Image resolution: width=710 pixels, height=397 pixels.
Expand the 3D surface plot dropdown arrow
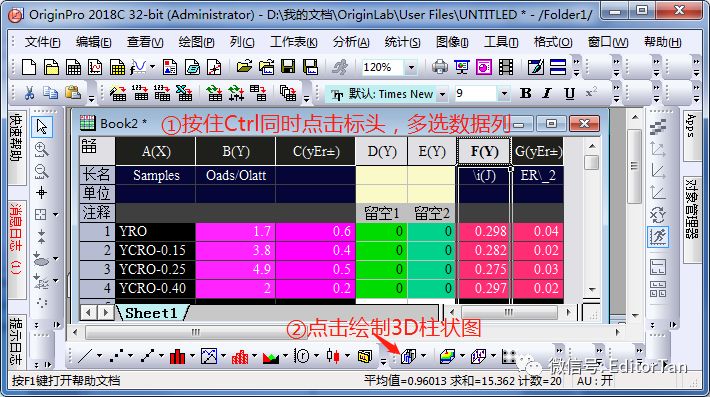[x=462, y=356]
